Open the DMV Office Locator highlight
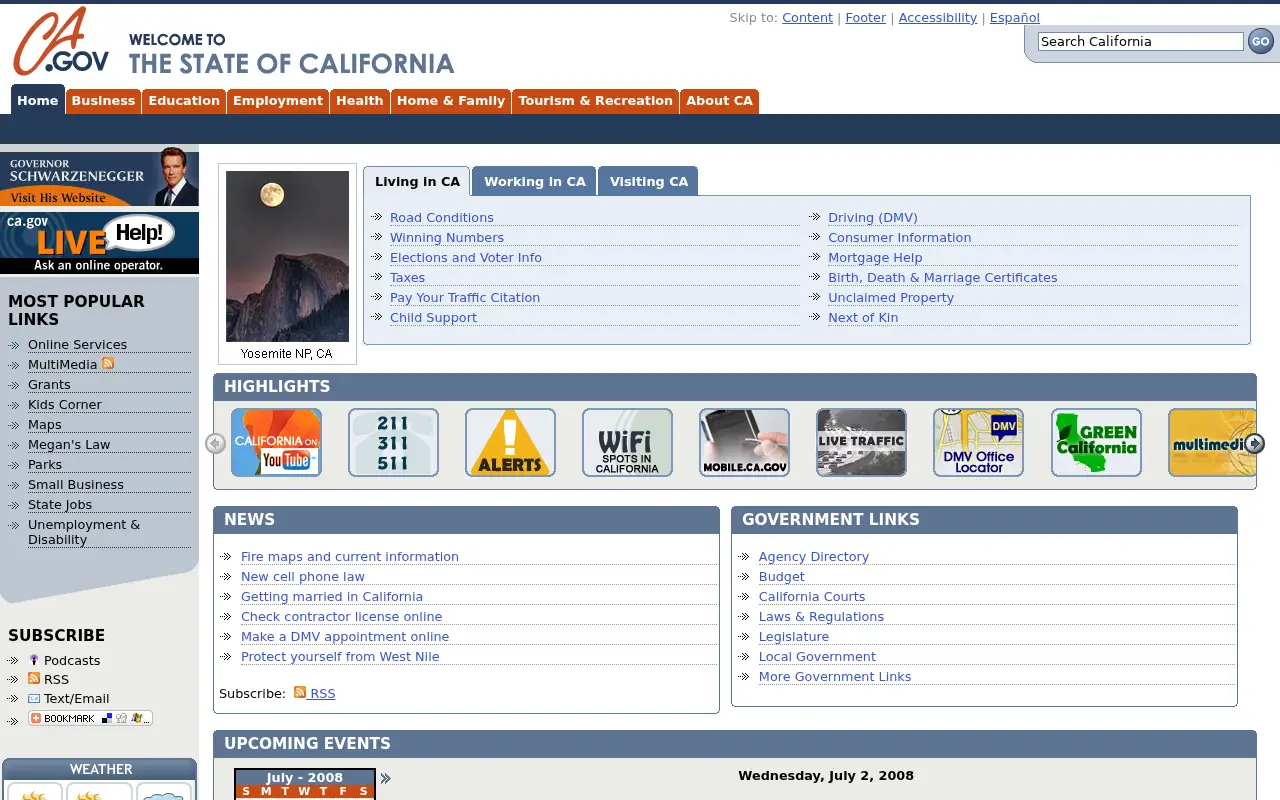 tap(978, 442)
